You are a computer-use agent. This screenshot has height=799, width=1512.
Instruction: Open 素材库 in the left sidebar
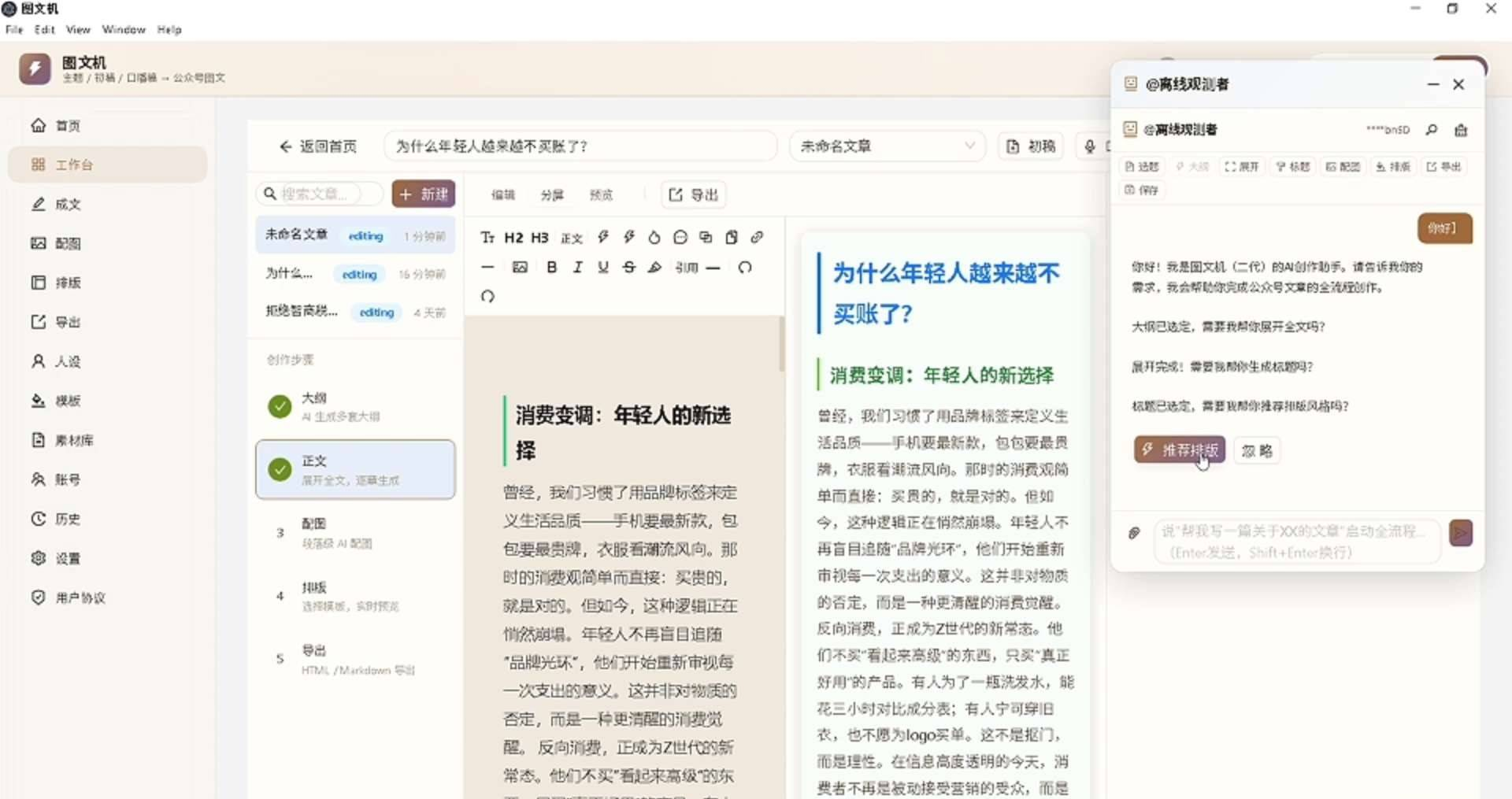pyautogui.click(x=108, y=440)
